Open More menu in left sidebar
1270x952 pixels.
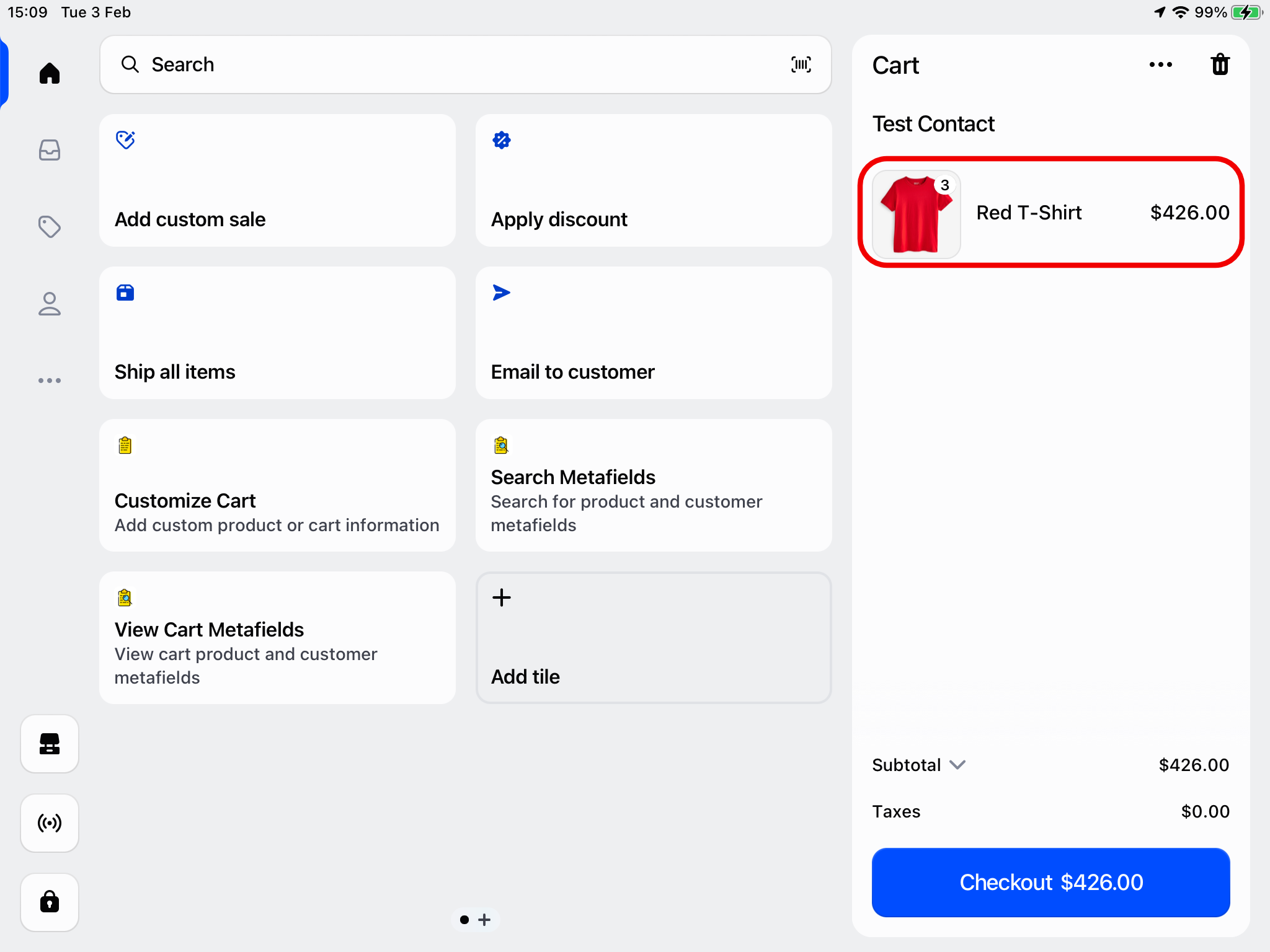50,381
